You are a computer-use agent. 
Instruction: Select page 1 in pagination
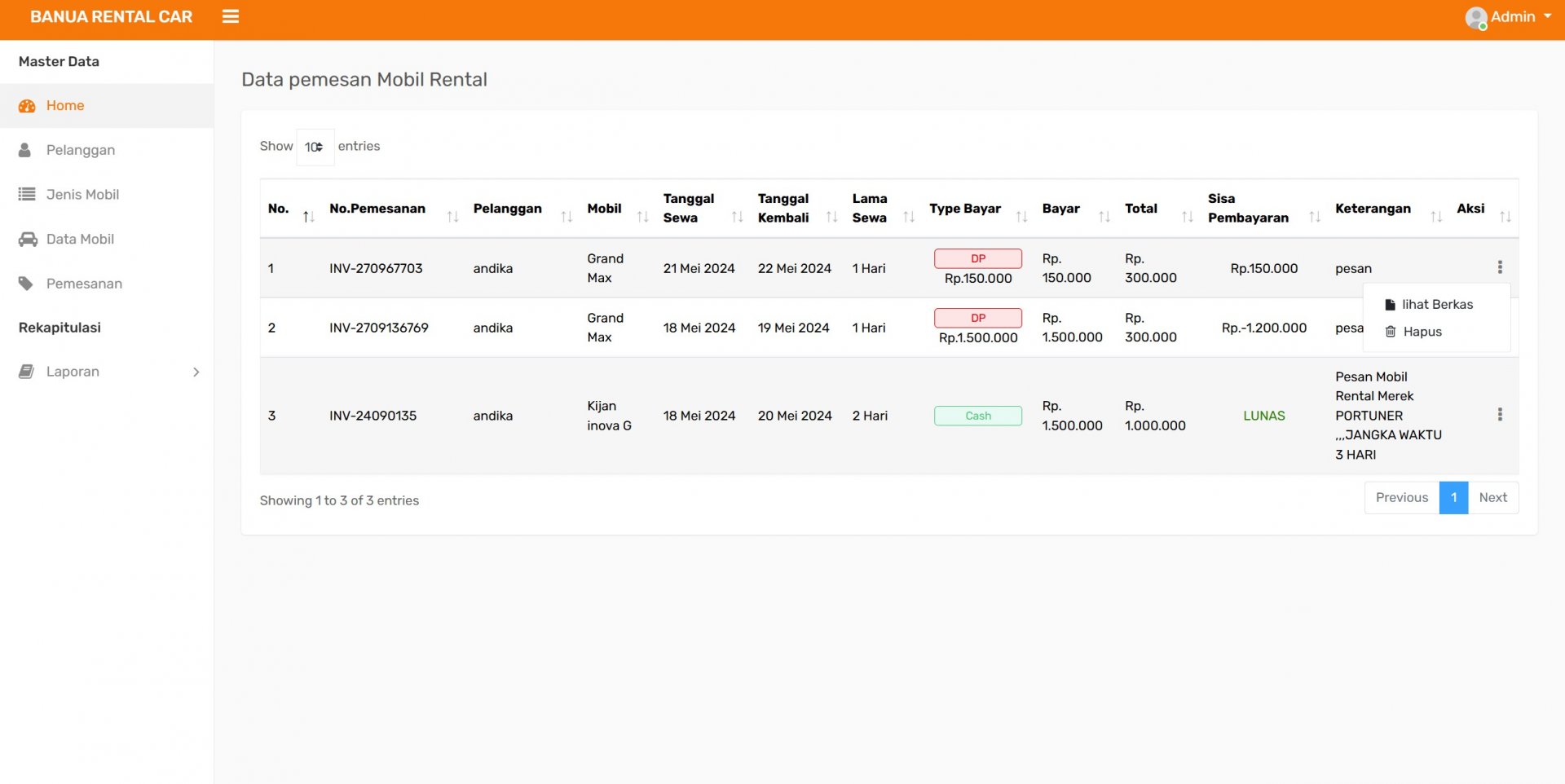(1453, 498)
